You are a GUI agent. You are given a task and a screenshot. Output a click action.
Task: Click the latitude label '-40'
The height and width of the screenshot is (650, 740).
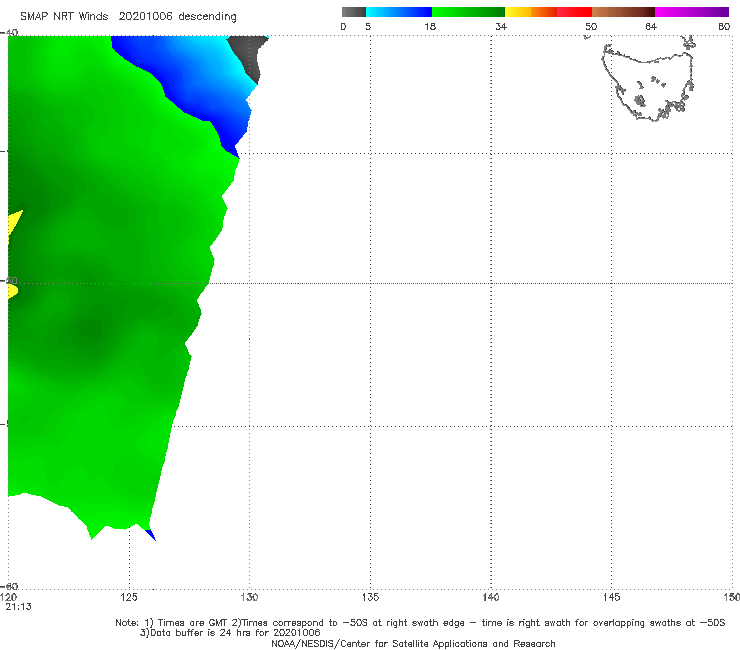click(x=10, y=32)
